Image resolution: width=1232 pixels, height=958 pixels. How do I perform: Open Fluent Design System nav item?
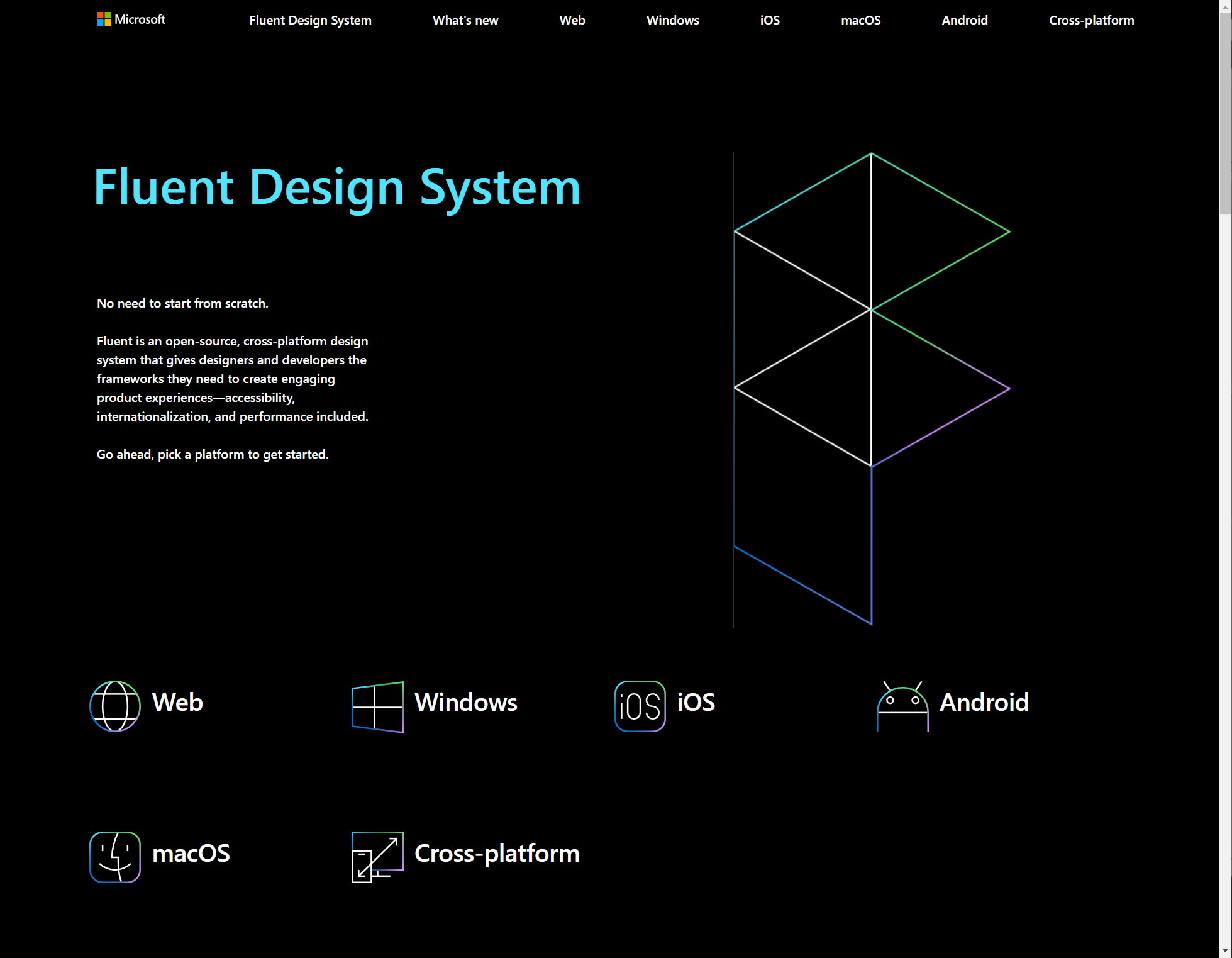coord(311,20)
